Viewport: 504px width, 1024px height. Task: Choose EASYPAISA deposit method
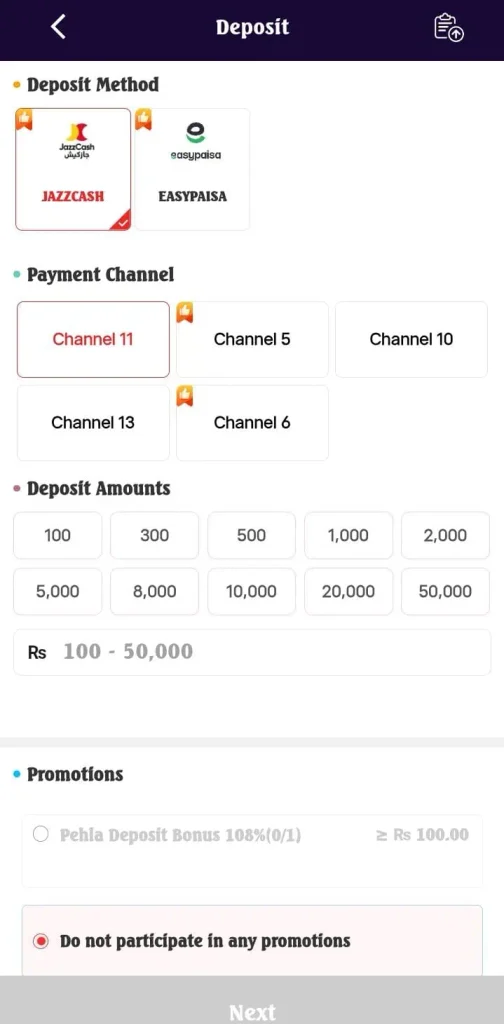point(193,169)
